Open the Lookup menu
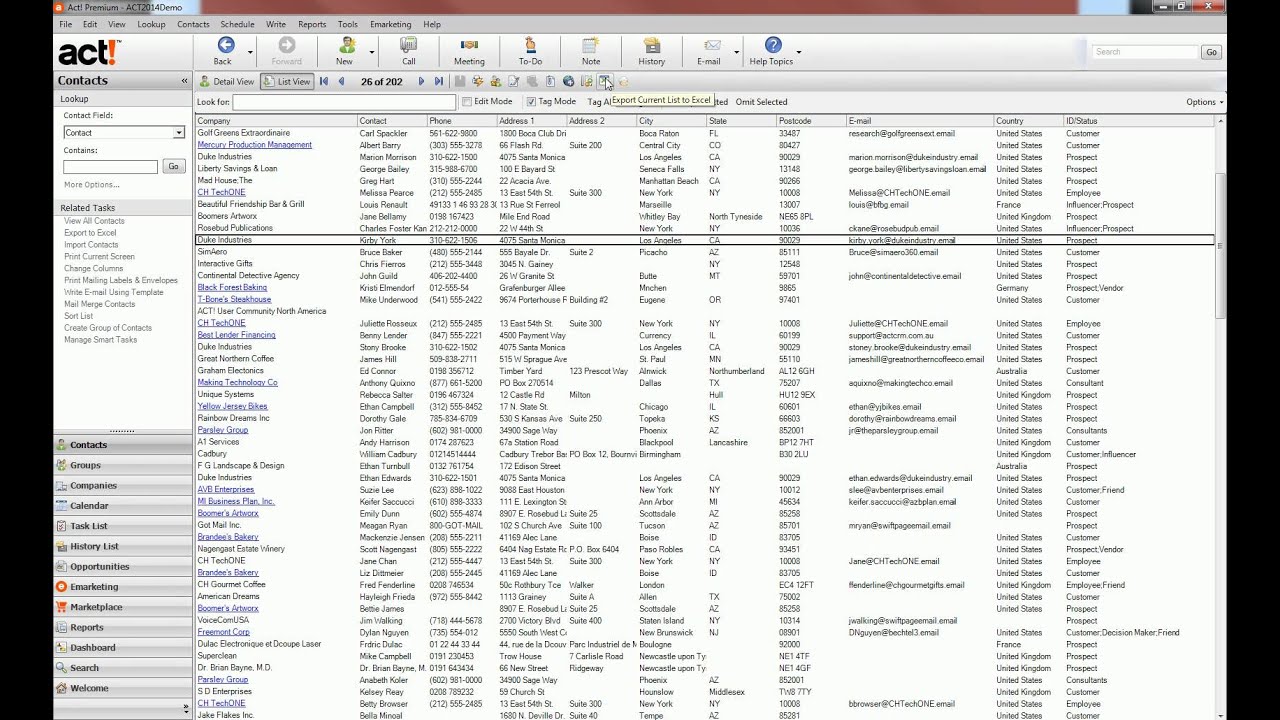 coord(151,24)
